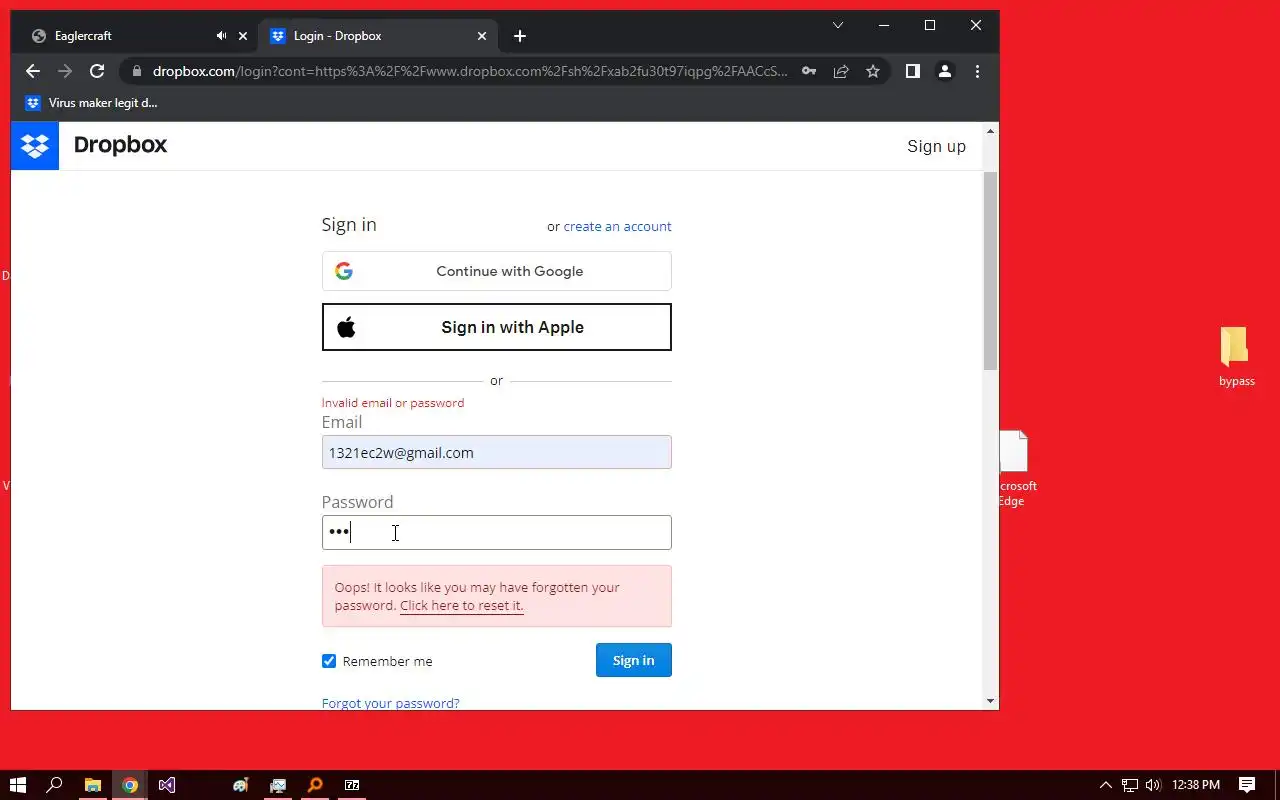The image size is (1280, 800).
Task: Go back with the browser back arrow
Action: tap(33, 71)
